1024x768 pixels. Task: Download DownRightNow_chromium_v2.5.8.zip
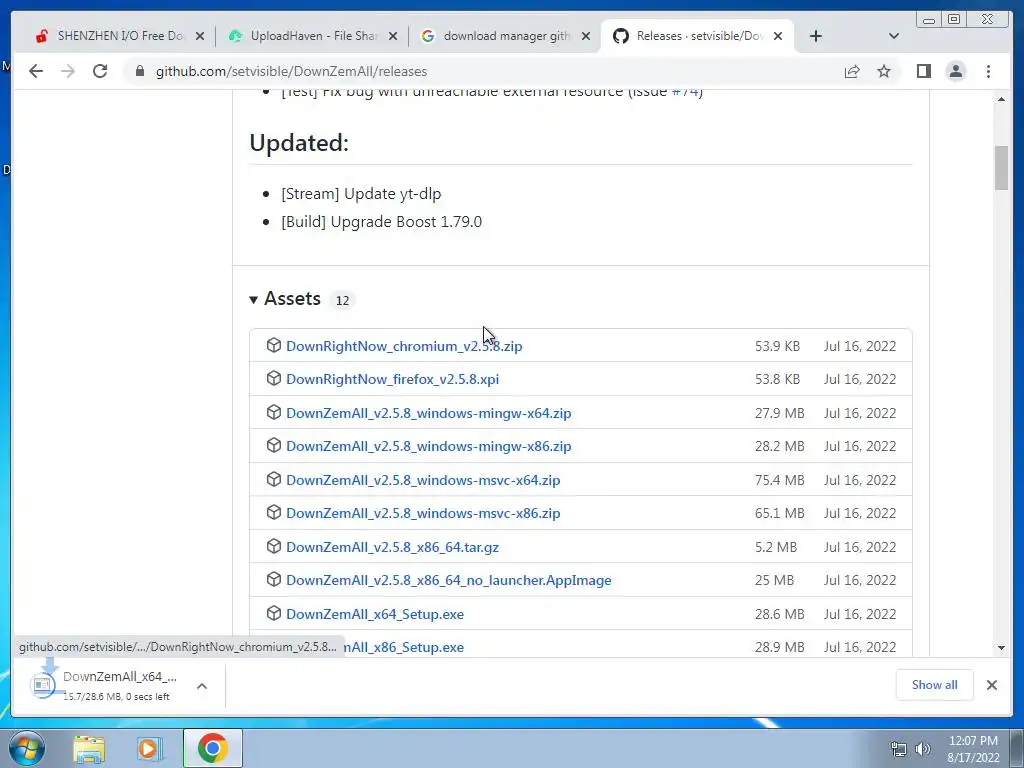(404, 346)
